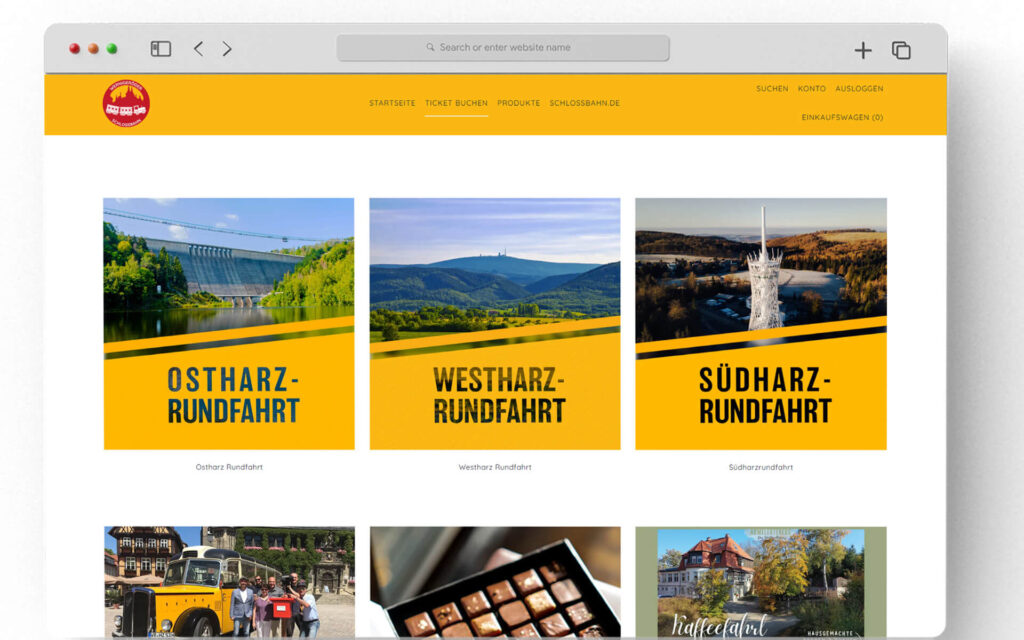
Task: Show tab overview icon
Action: 901,50
